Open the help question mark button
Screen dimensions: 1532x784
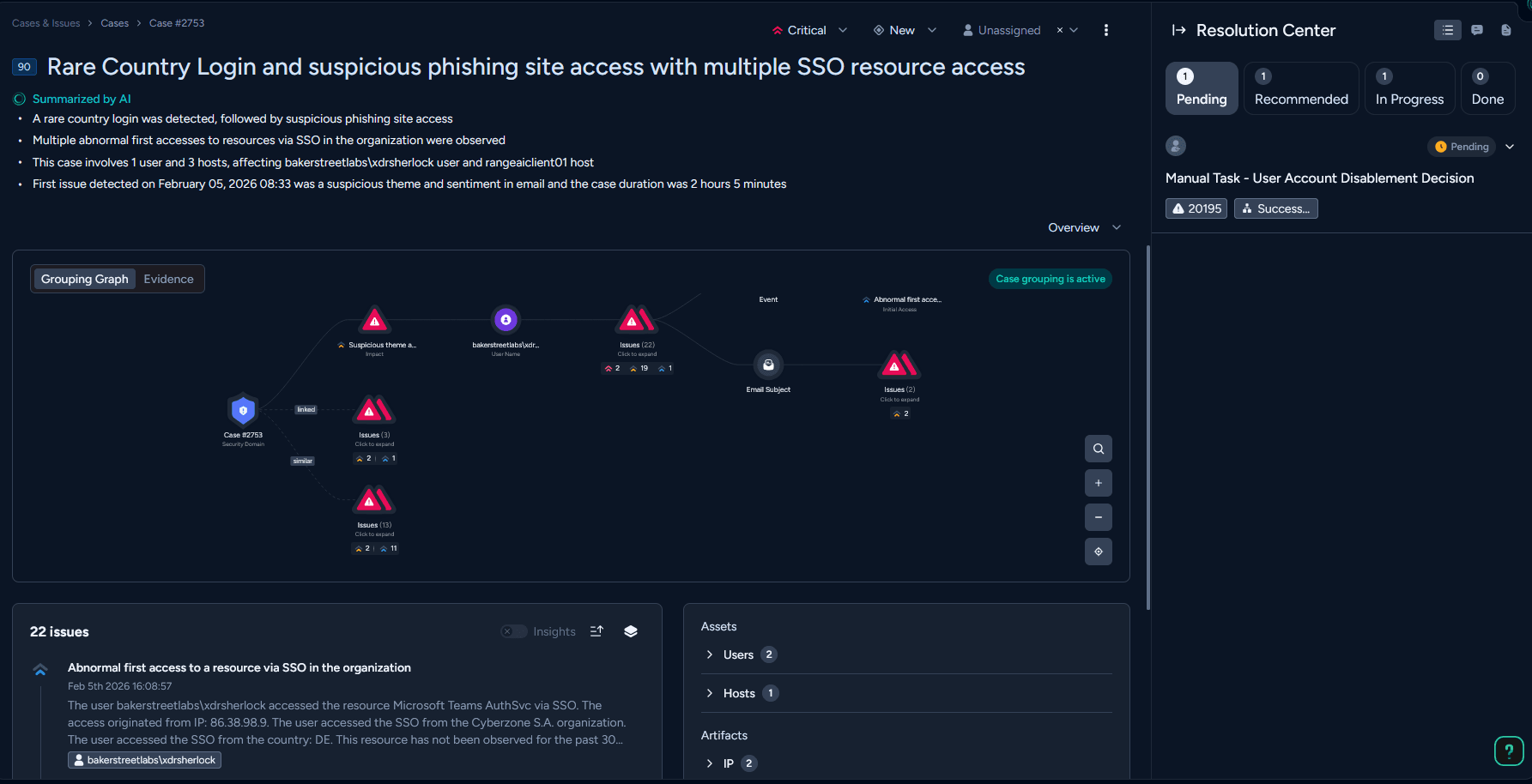coord(1509,751)
